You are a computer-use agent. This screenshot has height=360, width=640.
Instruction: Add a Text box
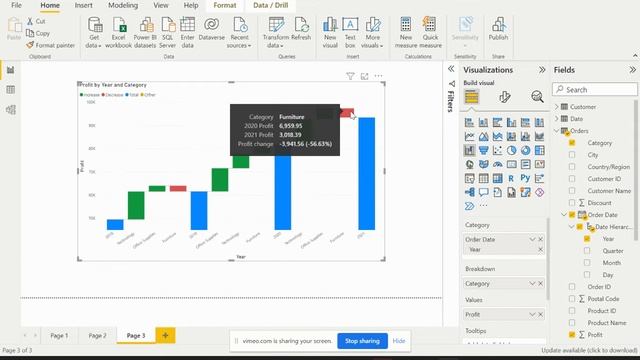pyautogui.click(x=350, y=33)
